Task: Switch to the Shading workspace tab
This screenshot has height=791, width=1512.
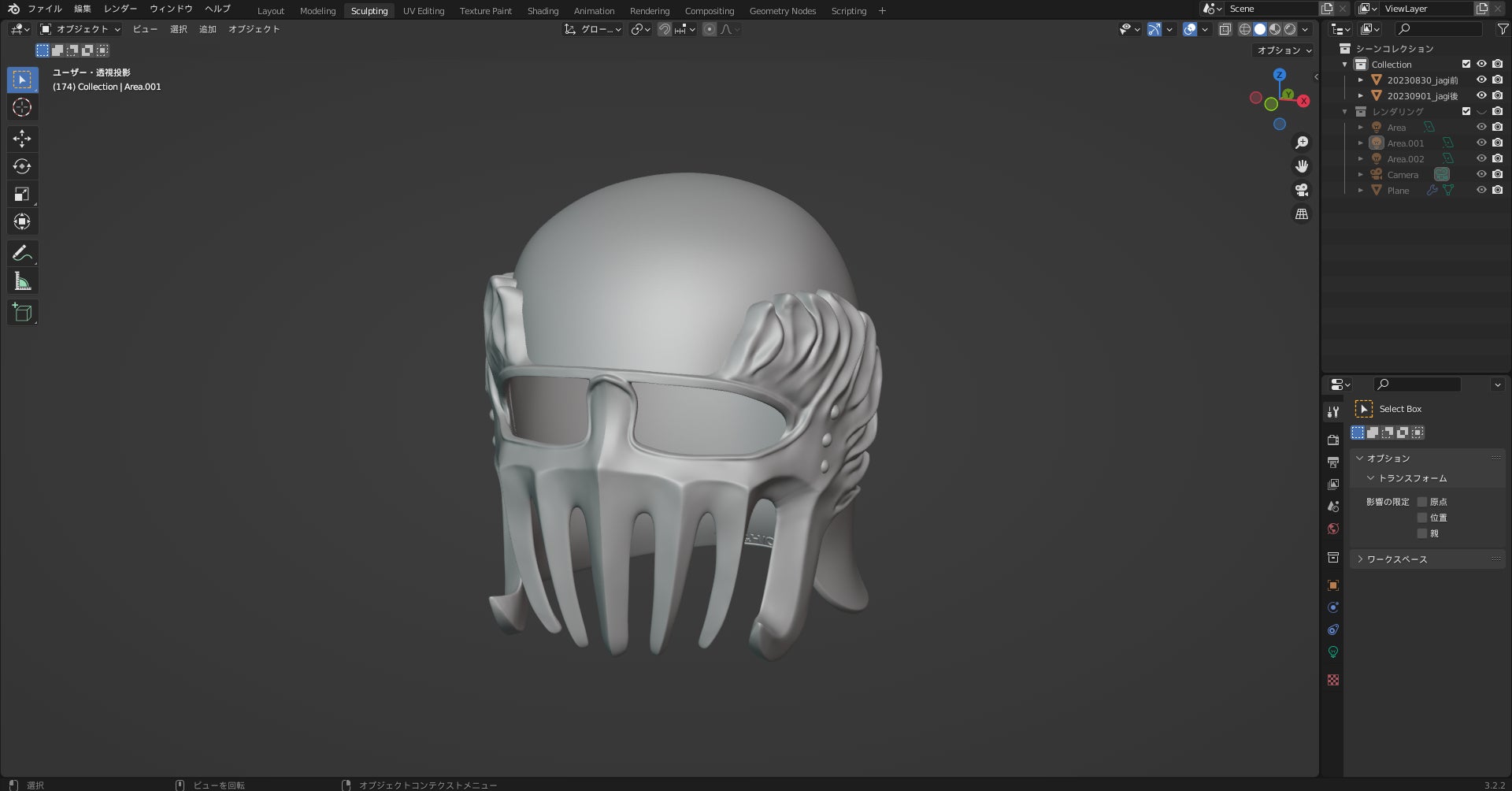Action: pos(543,11)
